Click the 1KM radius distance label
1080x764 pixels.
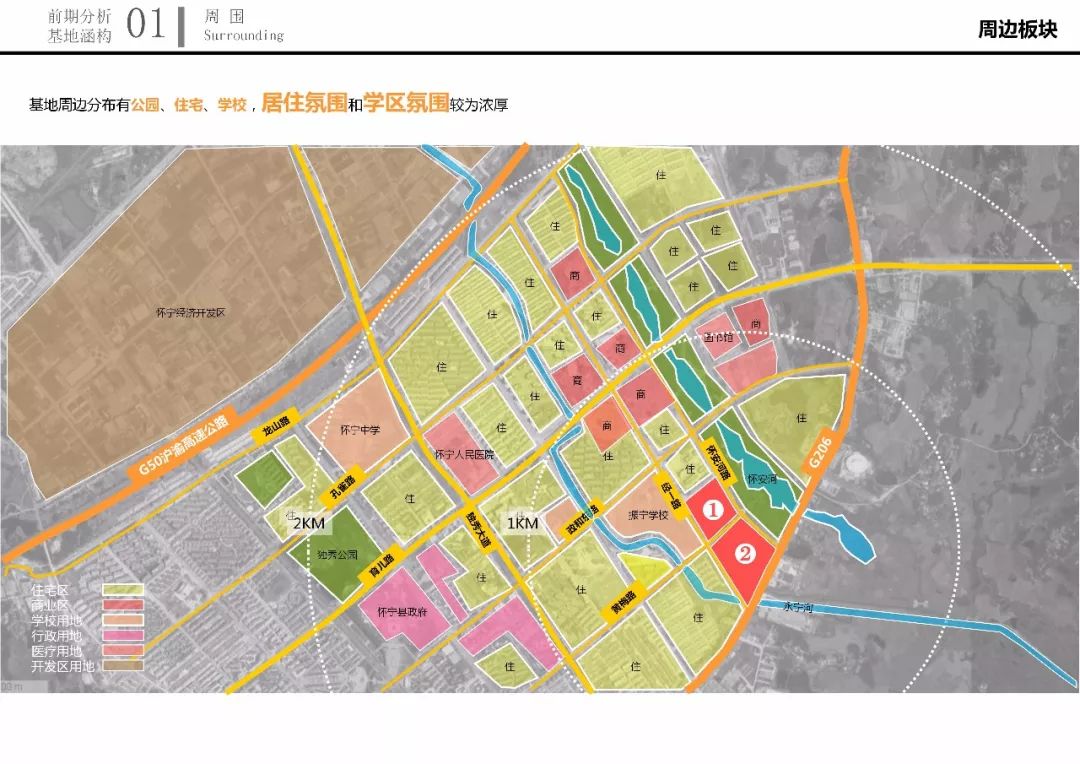[x=521, y=522]
